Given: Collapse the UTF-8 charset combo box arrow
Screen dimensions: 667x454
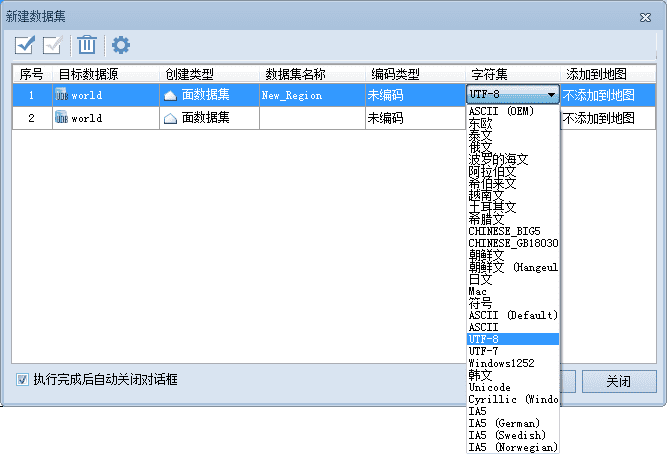Looking at the screenshot, I should (x=552, y=94).
